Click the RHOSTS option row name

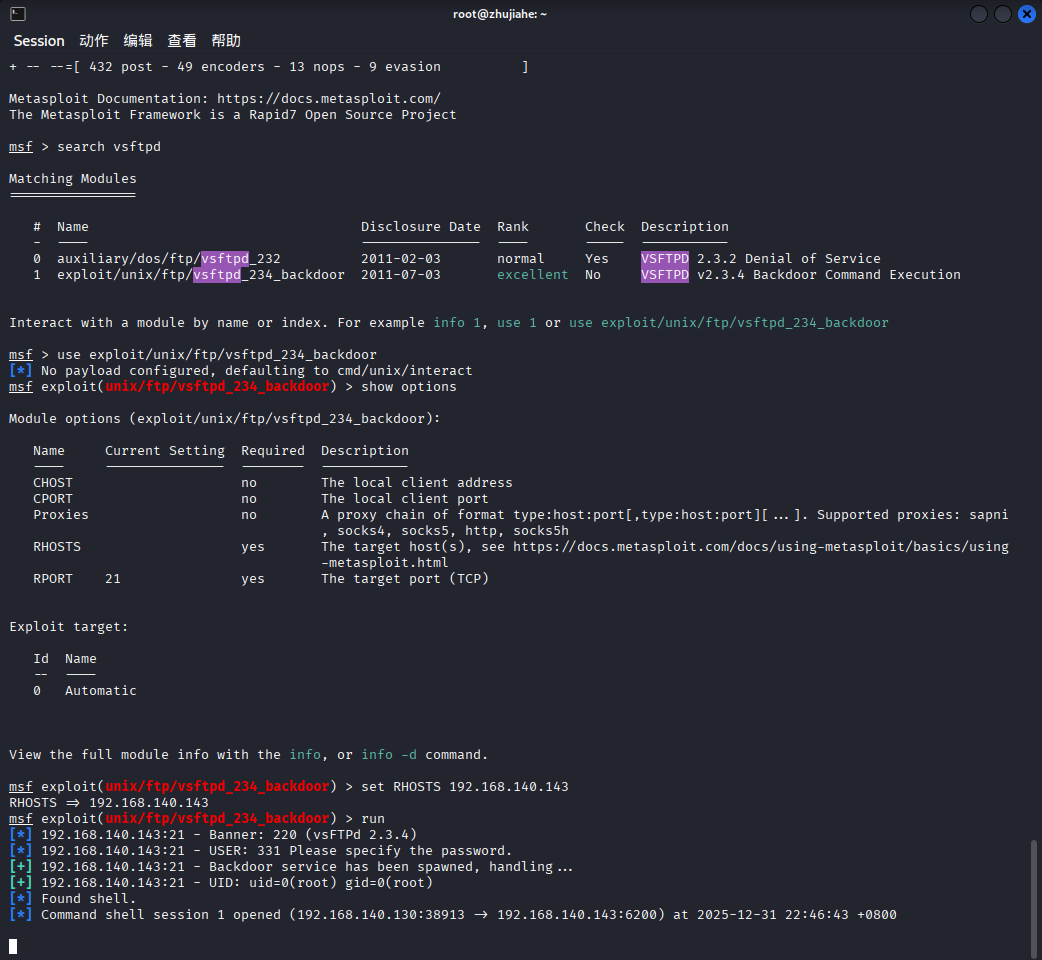click(x=57, y=546)
